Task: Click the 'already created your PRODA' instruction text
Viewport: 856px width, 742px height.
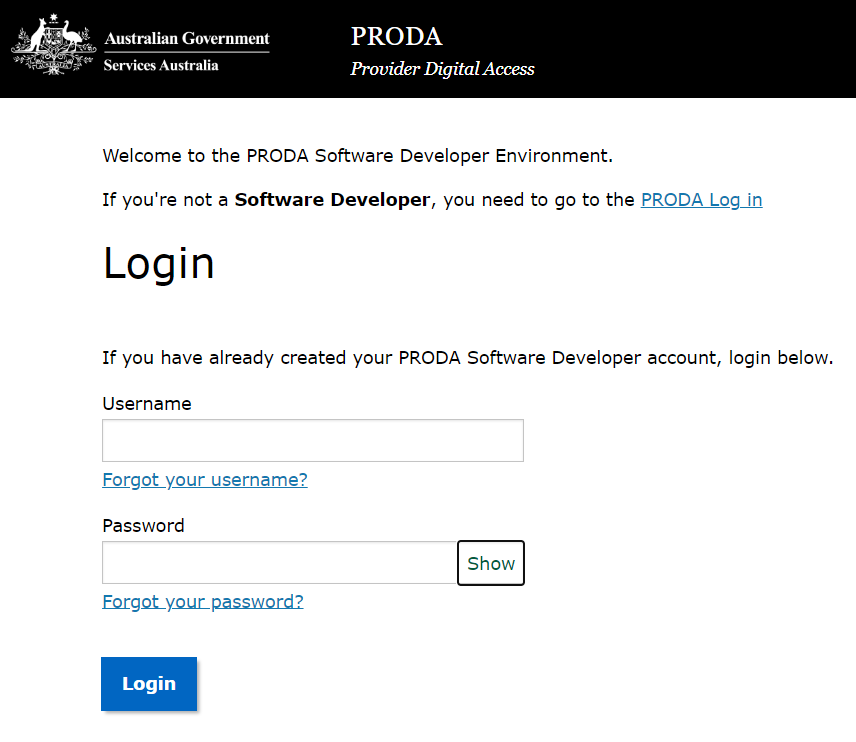Action: tap(468, 358)
